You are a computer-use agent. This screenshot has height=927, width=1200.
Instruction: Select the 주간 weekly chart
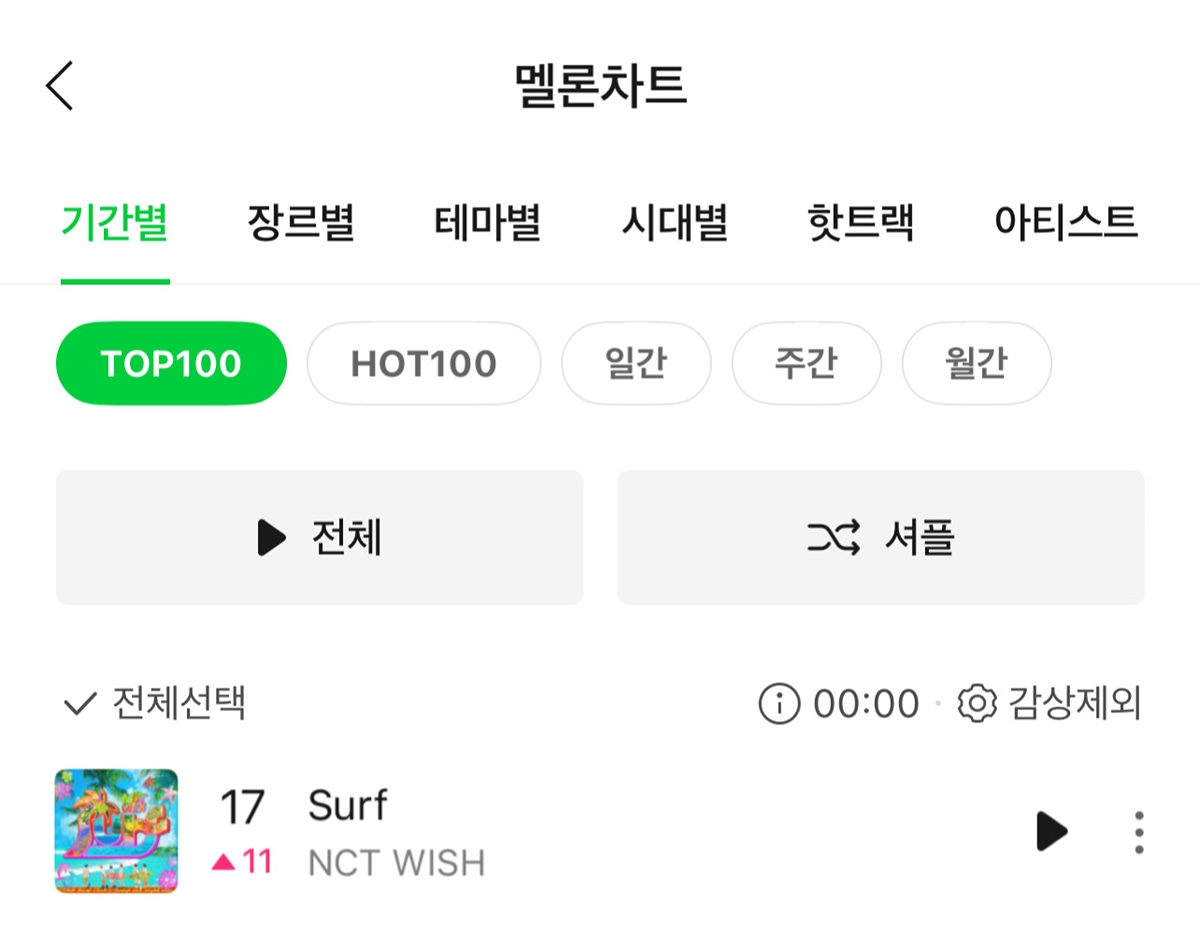click(x=806, y=363)
